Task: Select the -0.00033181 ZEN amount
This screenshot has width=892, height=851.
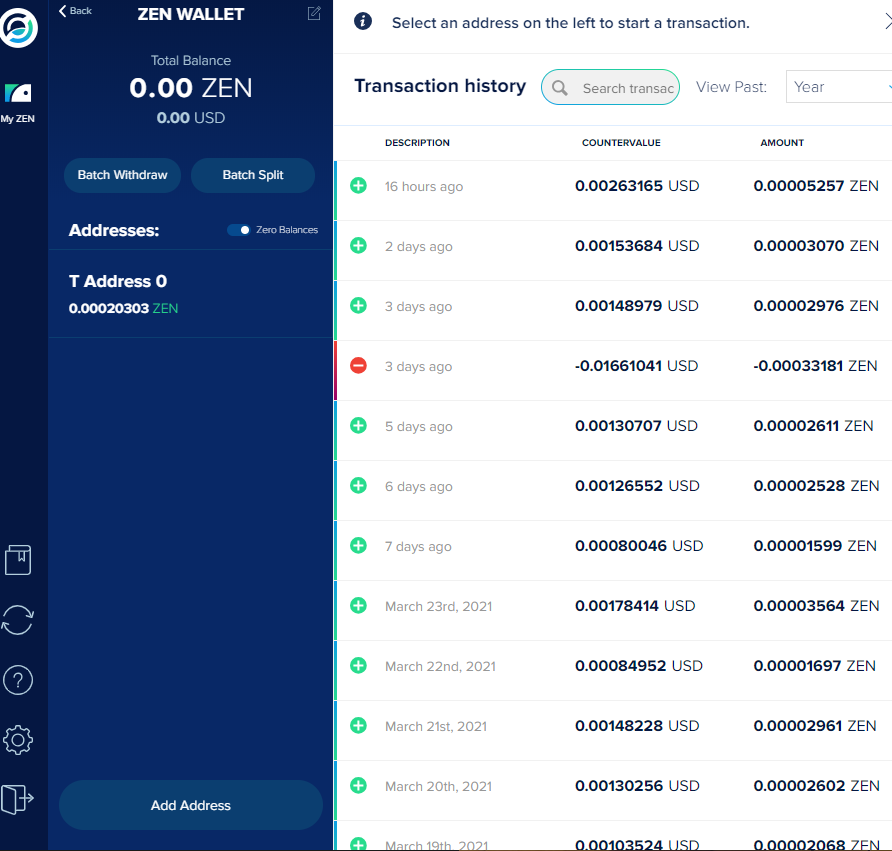Action: 815,366
